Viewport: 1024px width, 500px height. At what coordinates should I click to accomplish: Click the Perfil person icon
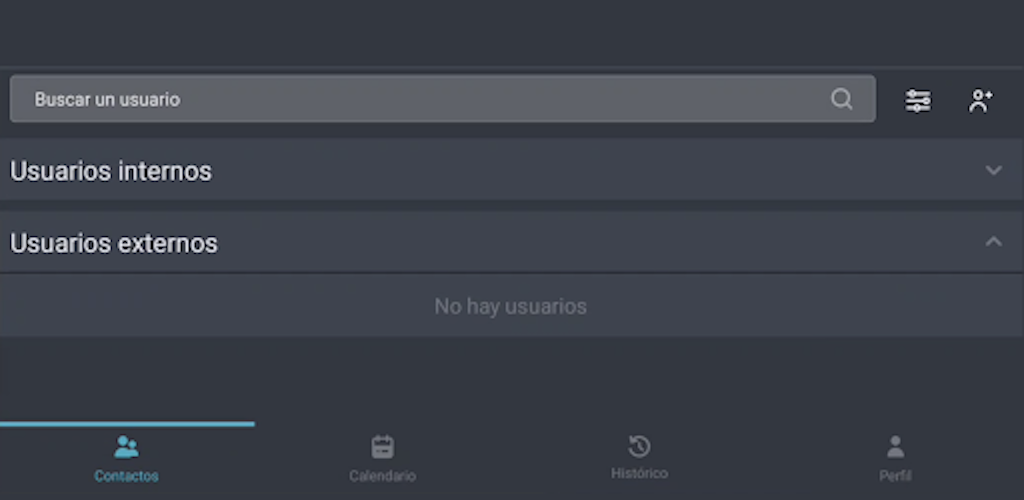(x=895, y=447)
